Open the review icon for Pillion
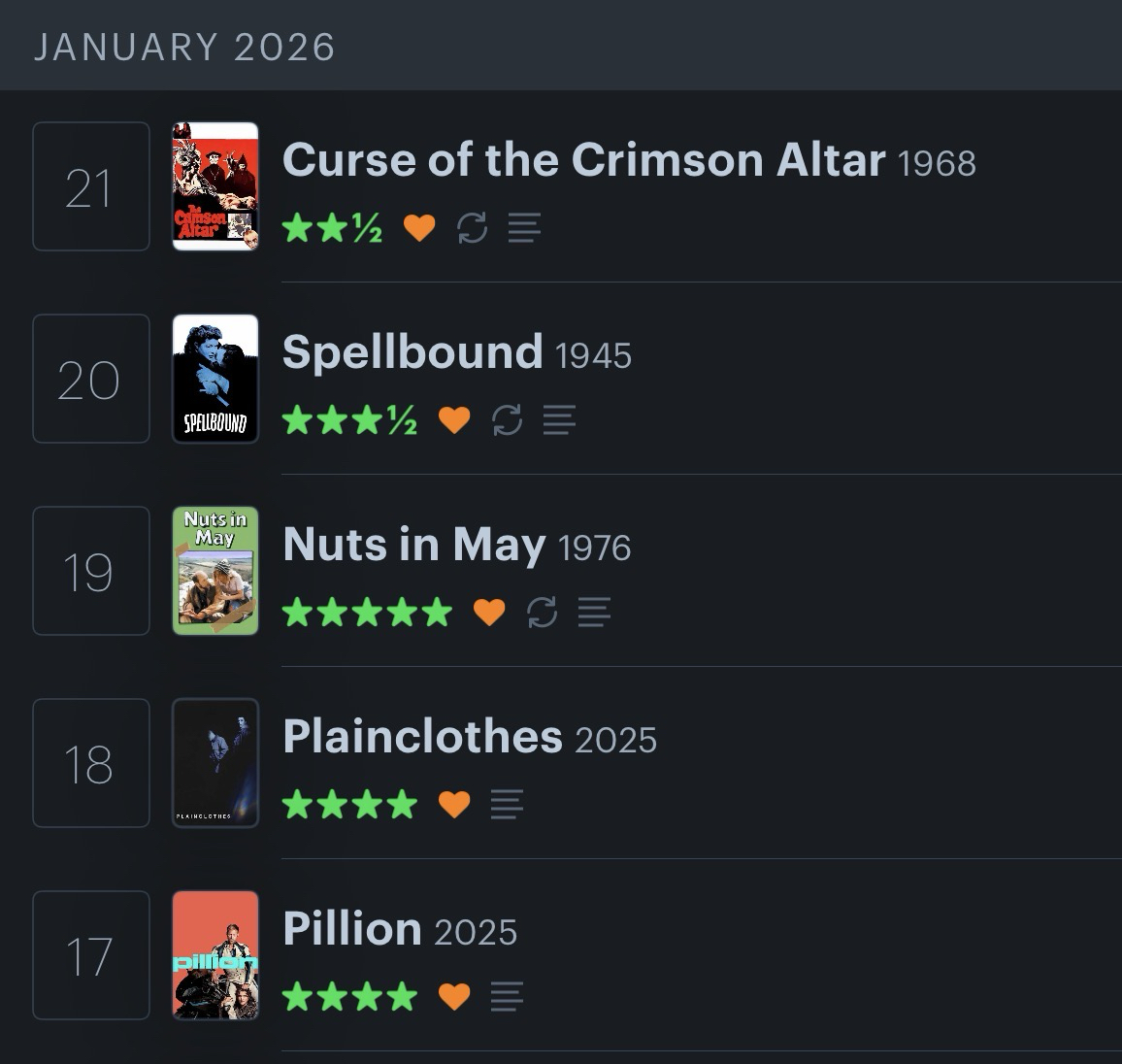 (507, 997)
